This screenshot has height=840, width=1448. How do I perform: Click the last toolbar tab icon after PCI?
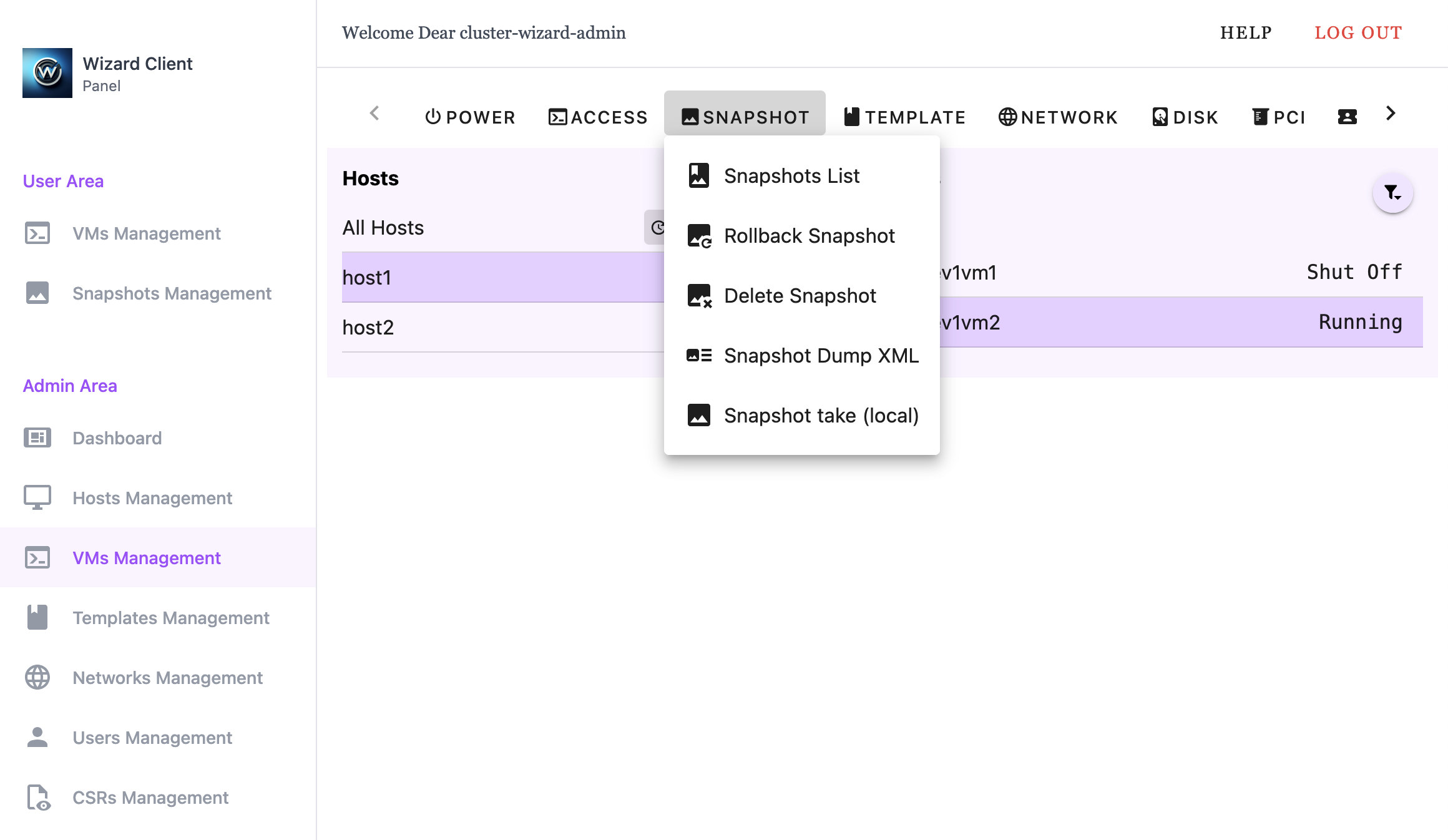1347,117
